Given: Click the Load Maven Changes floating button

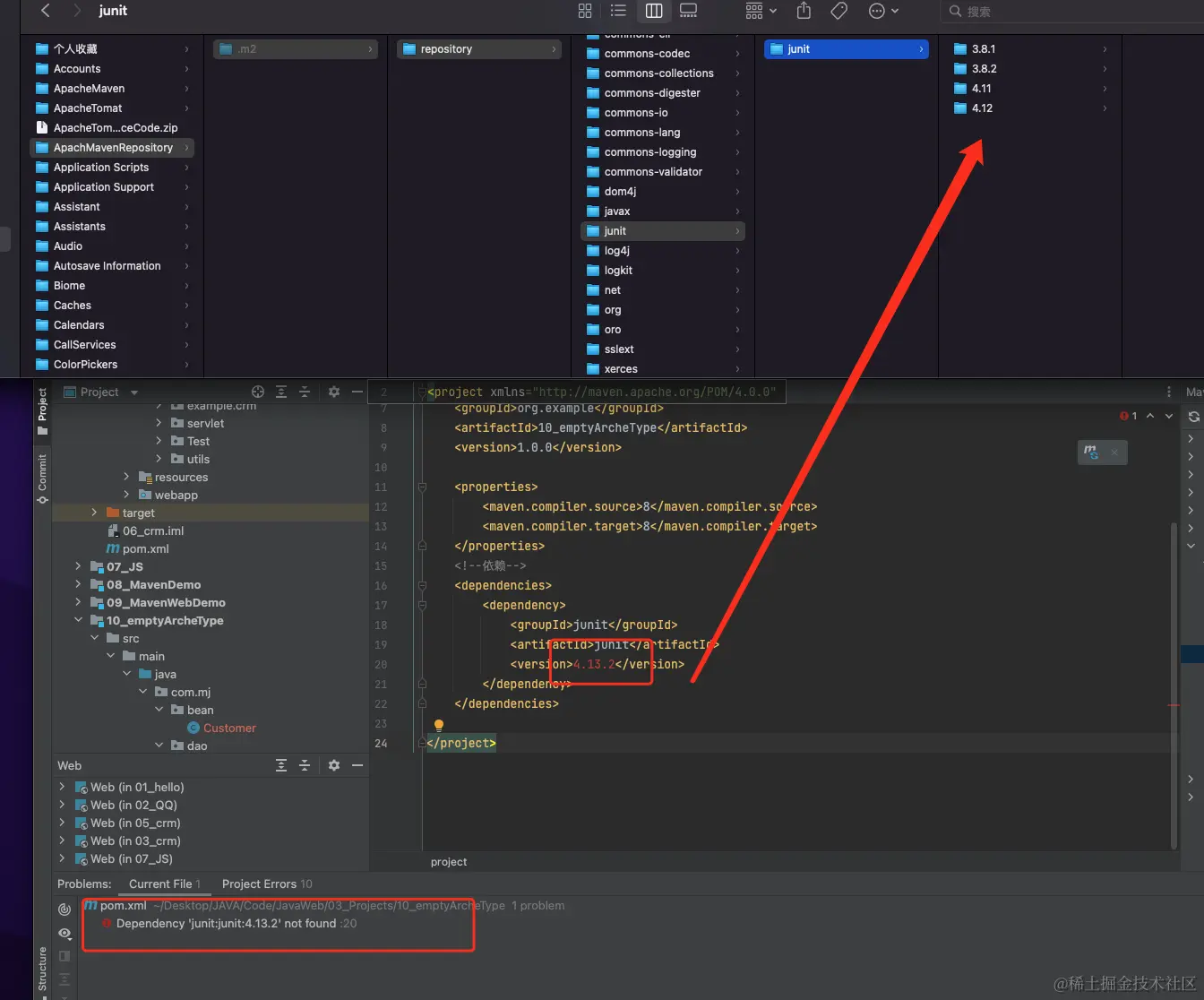Looking at the screenshot, I should (1090, 453).
